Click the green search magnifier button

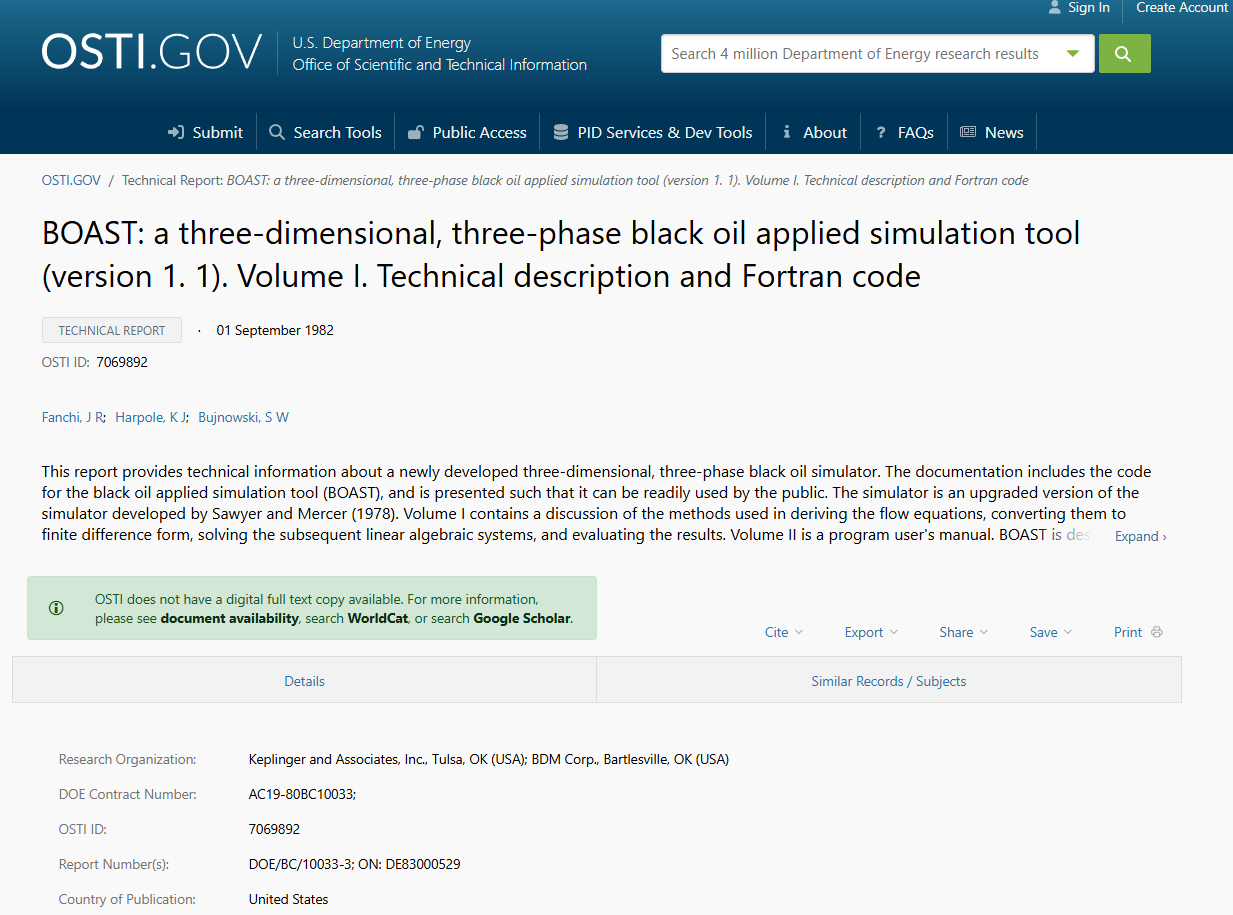[x=1124, y=54]
